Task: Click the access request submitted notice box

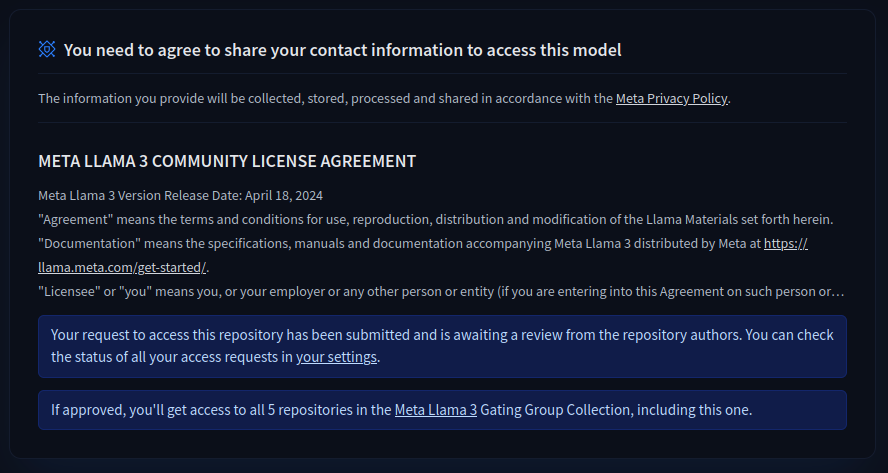Action: [442, 346]
